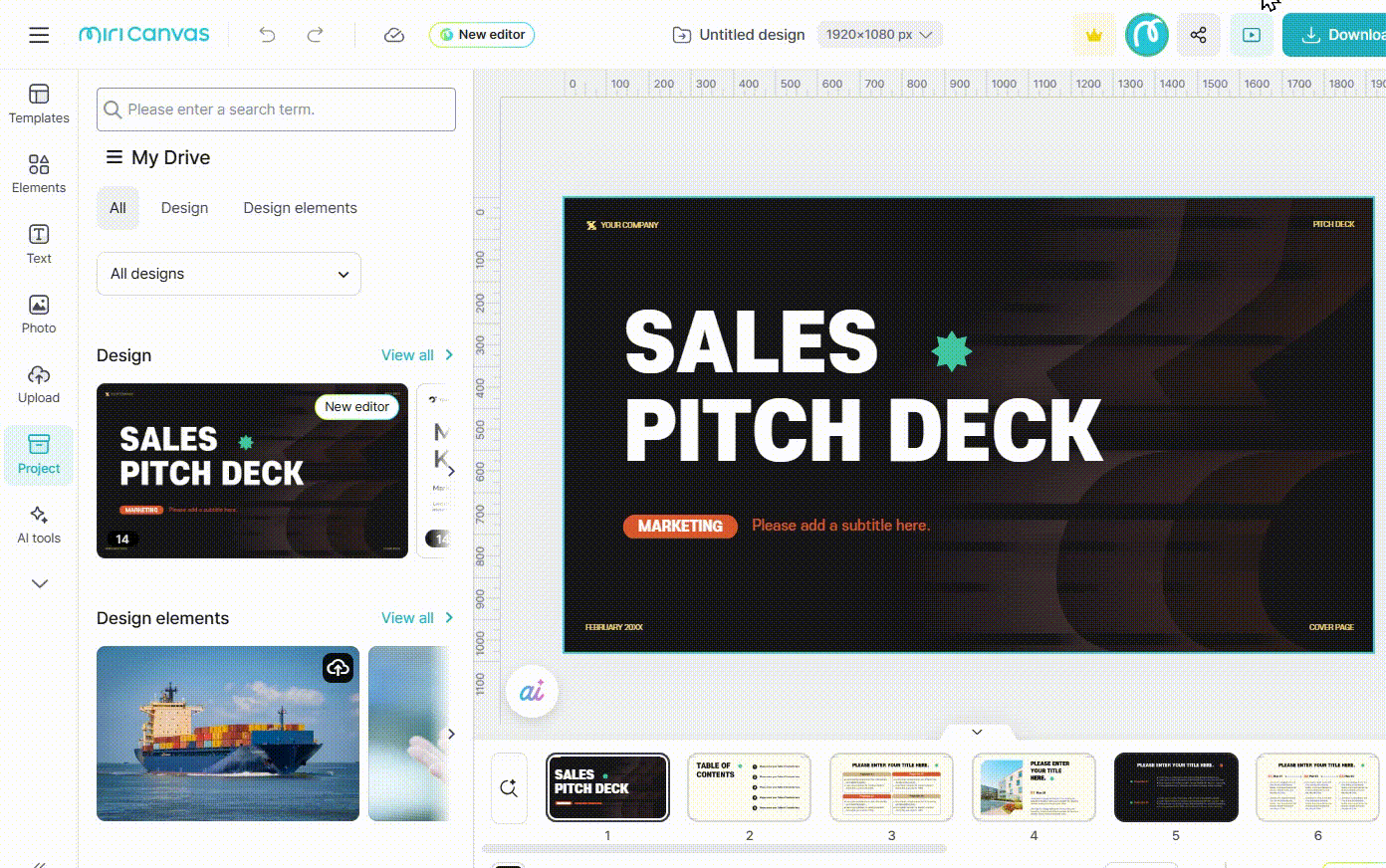Open the AI assistant floating button
The width and height of the screenshot is (1386, 868).
532,691
